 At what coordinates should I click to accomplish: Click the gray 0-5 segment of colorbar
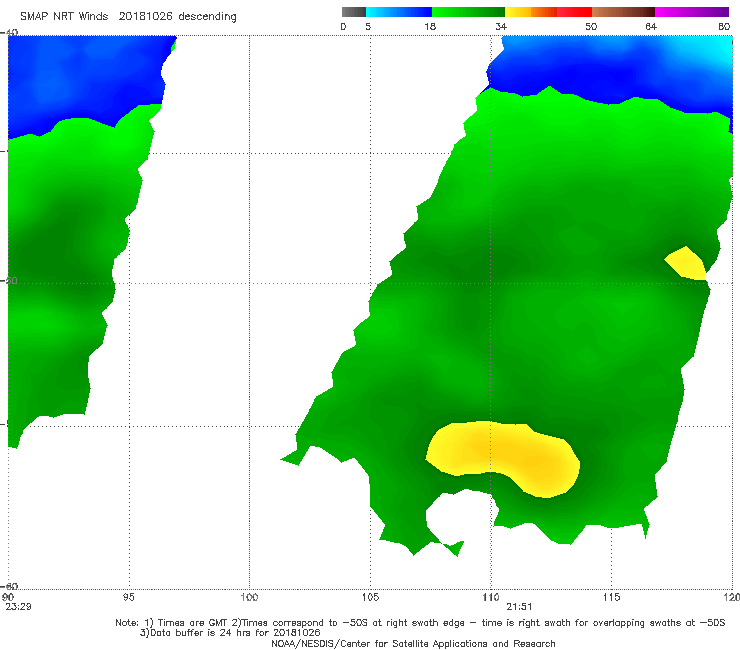coord(353,12)
